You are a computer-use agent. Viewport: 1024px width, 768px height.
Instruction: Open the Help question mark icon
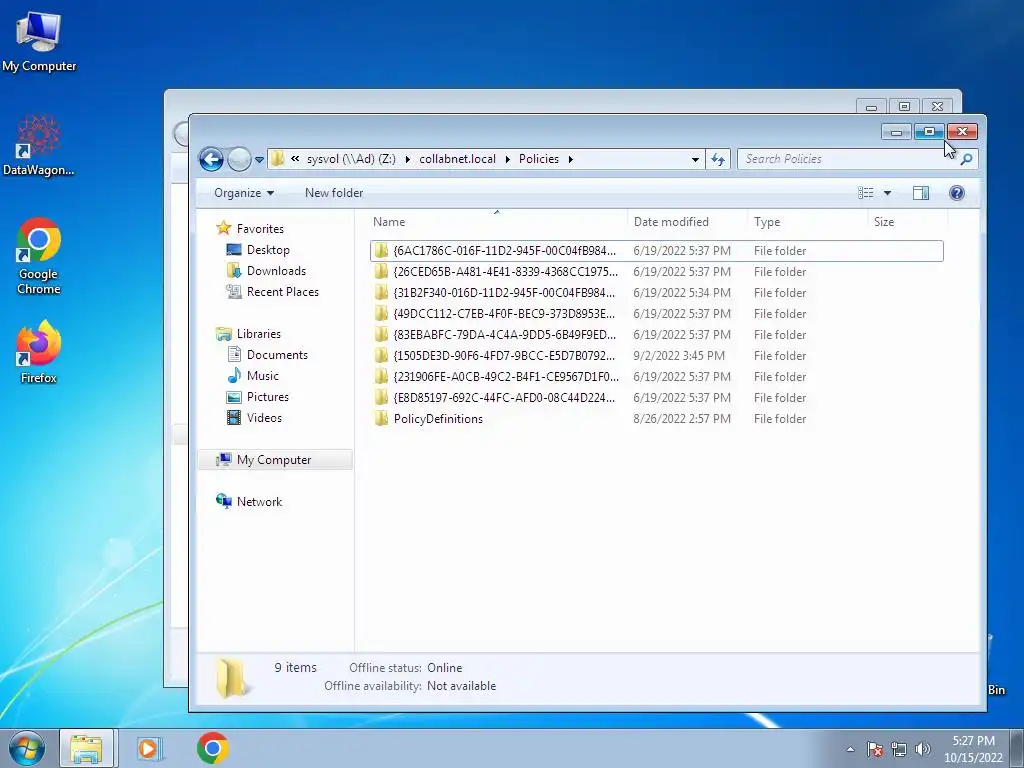tap(957, 193)
